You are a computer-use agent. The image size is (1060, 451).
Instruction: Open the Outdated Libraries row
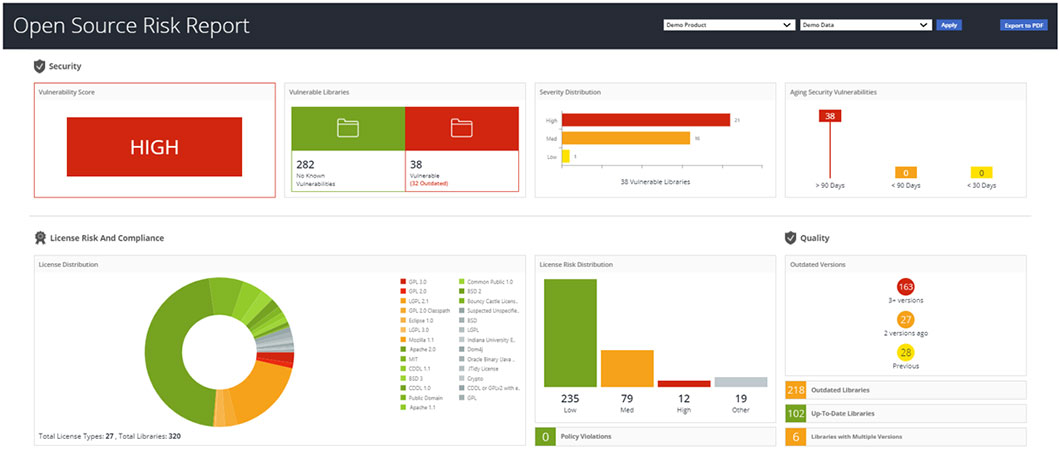pos(905,390)
